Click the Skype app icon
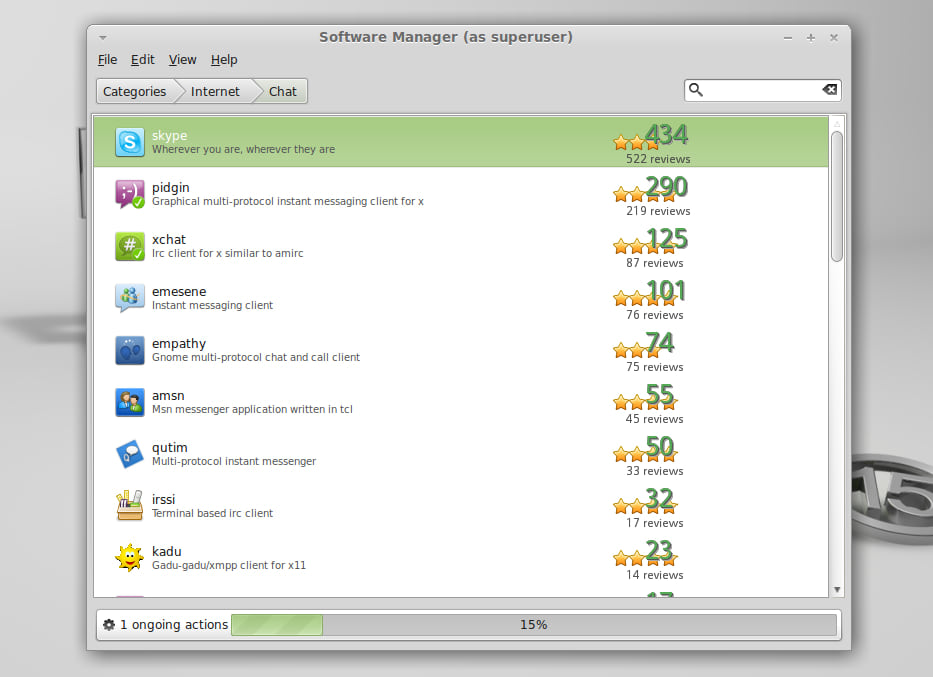 click(x=130, y=142)
